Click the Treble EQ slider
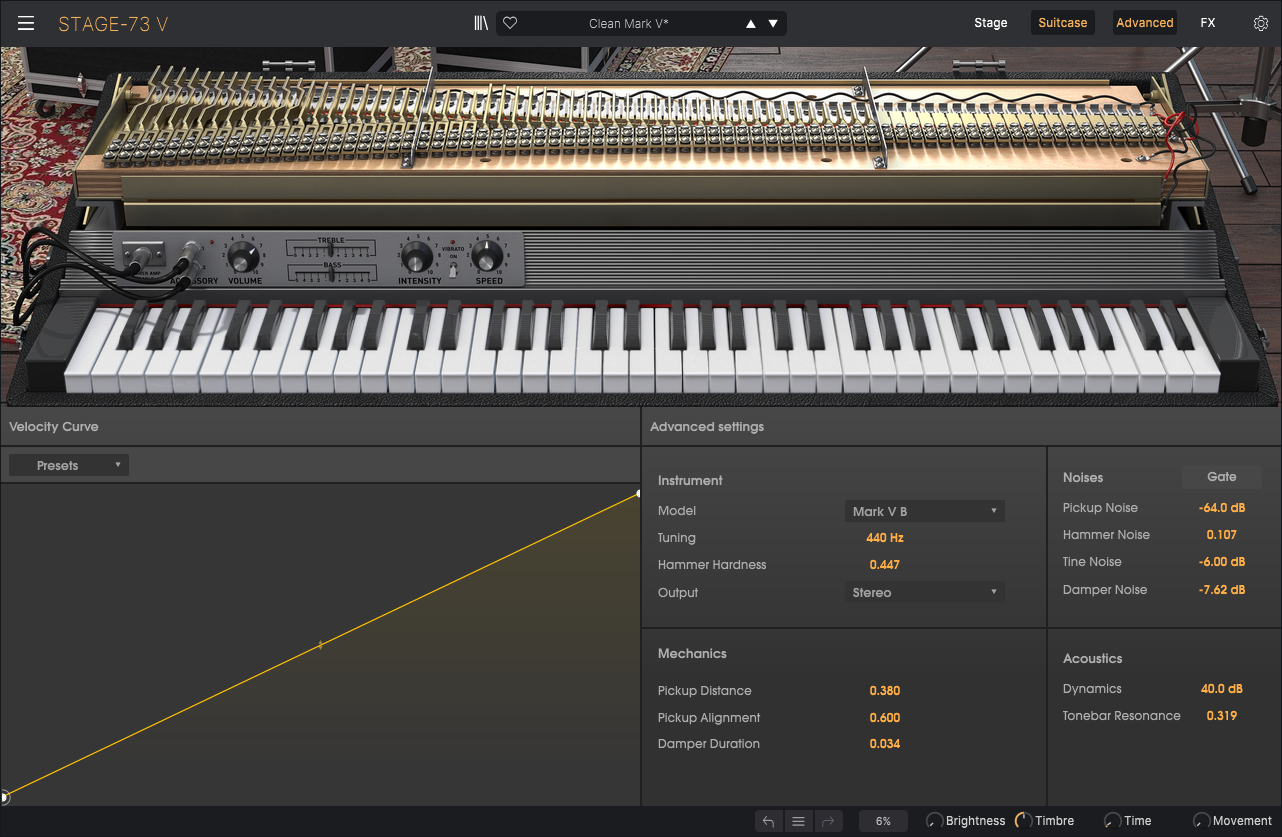The height and width of the screenshot is (837, 1282). click(x=330, y=249)
